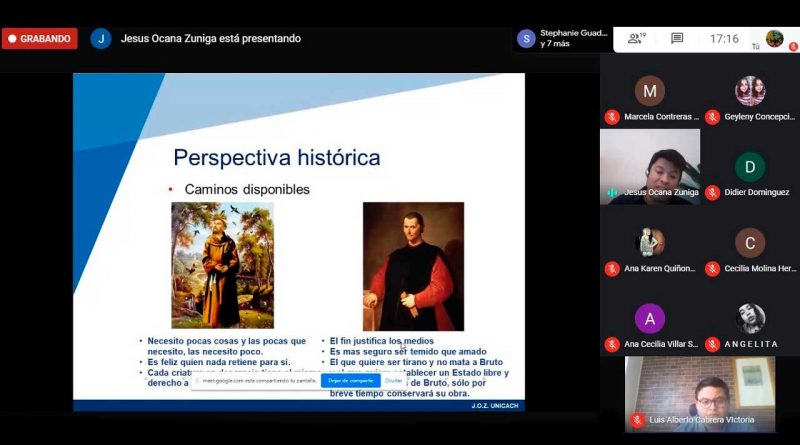Image resolution: width=800 pixels, height=445 pixels.
Task: Select Luis Alberto Cabrera Victoria video tile
Action: [700, 394]
